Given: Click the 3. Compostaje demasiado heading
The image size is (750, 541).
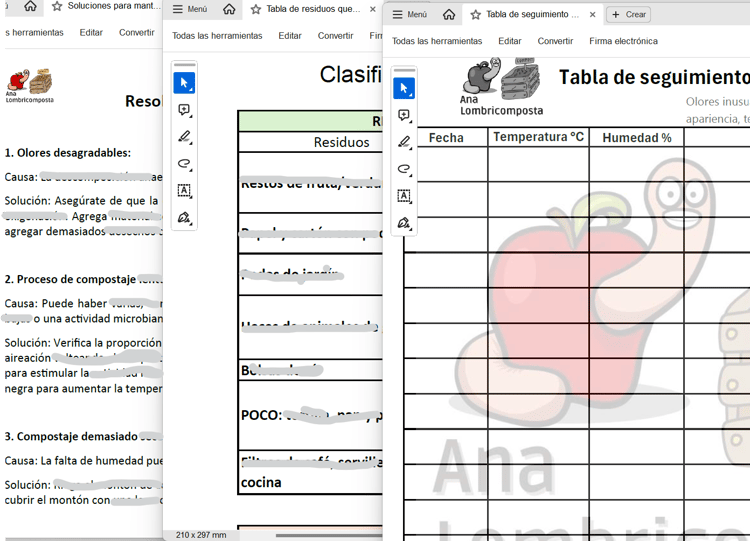Looking at the screenshot, I should pos(71,436).
